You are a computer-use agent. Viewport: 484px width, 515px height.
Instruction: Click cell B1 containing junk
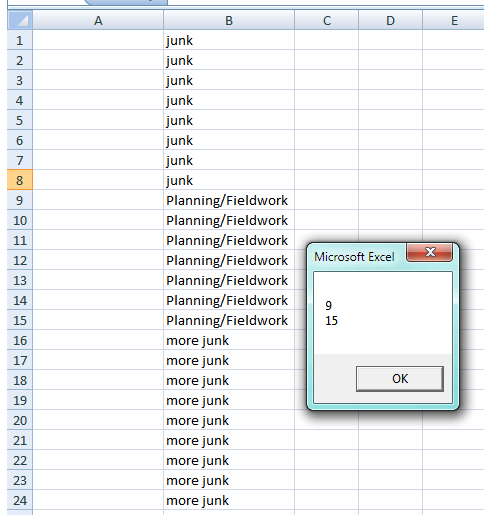click(229, 40)
